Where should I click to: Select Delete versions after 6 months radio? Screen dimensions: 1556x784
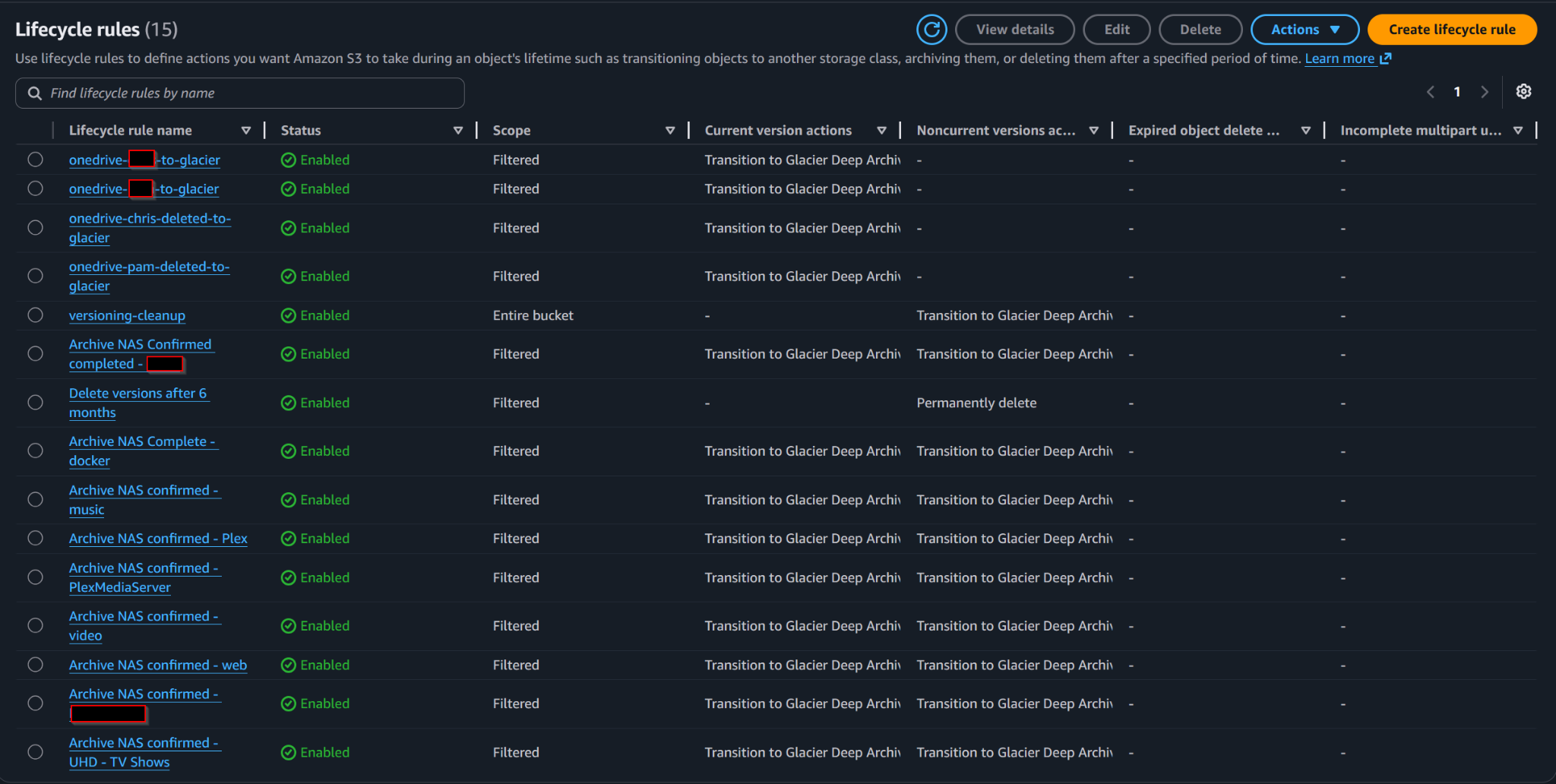[35, 403]
